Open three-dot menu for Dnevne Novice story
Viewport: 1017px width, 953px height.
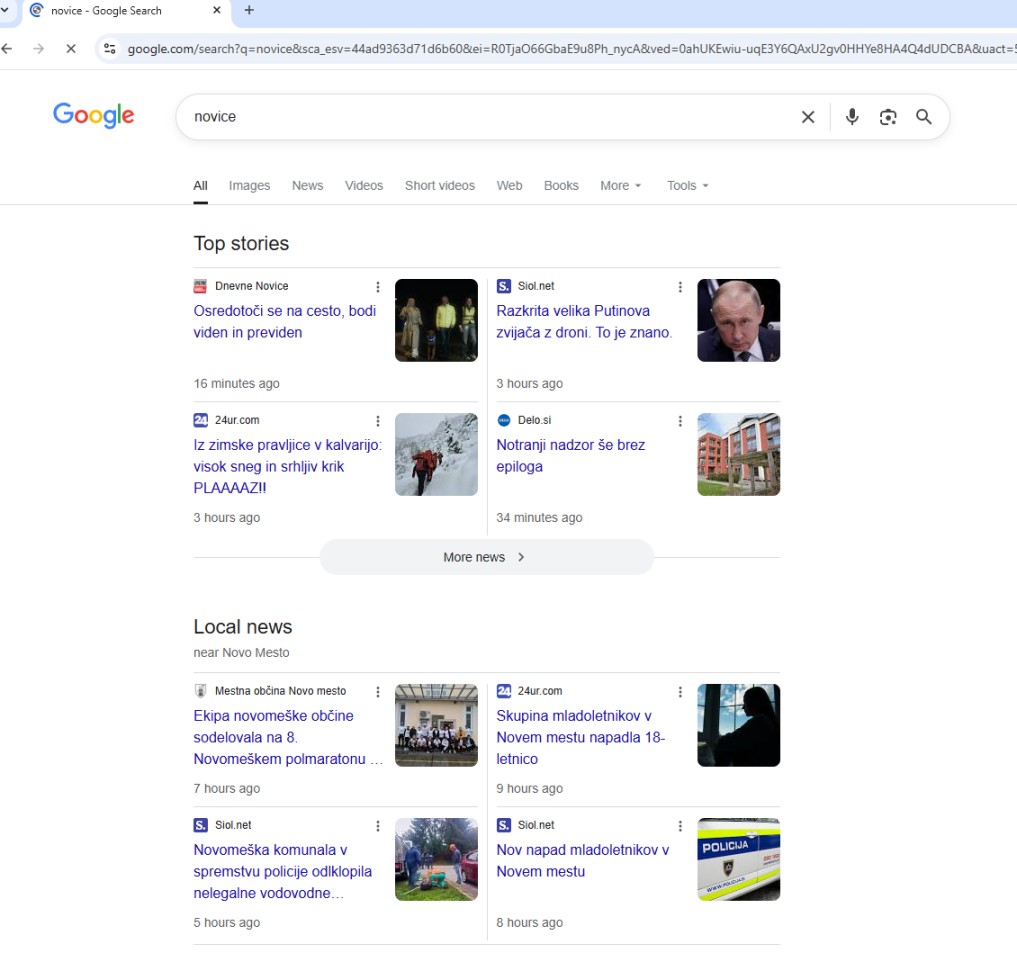click(x=378, y=287)
